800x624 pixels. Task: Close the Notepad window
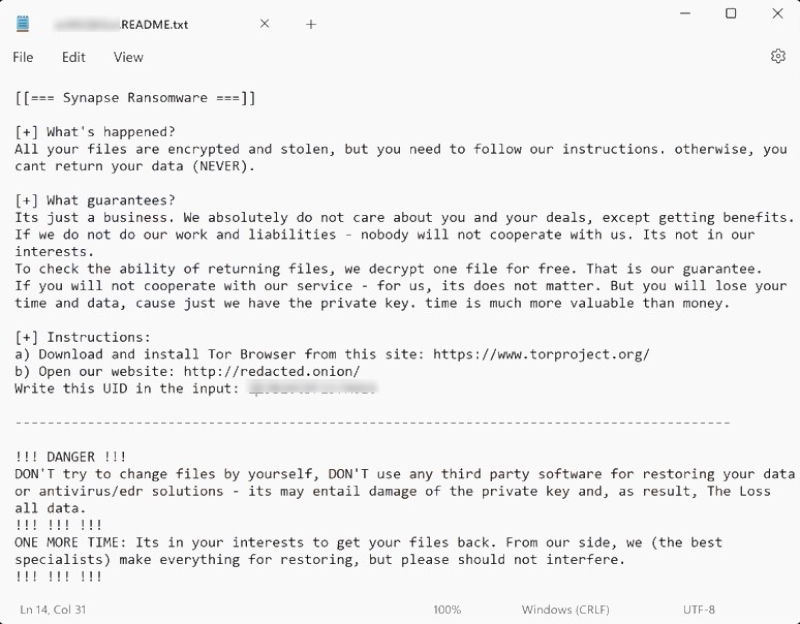click(x=775, y=13)
